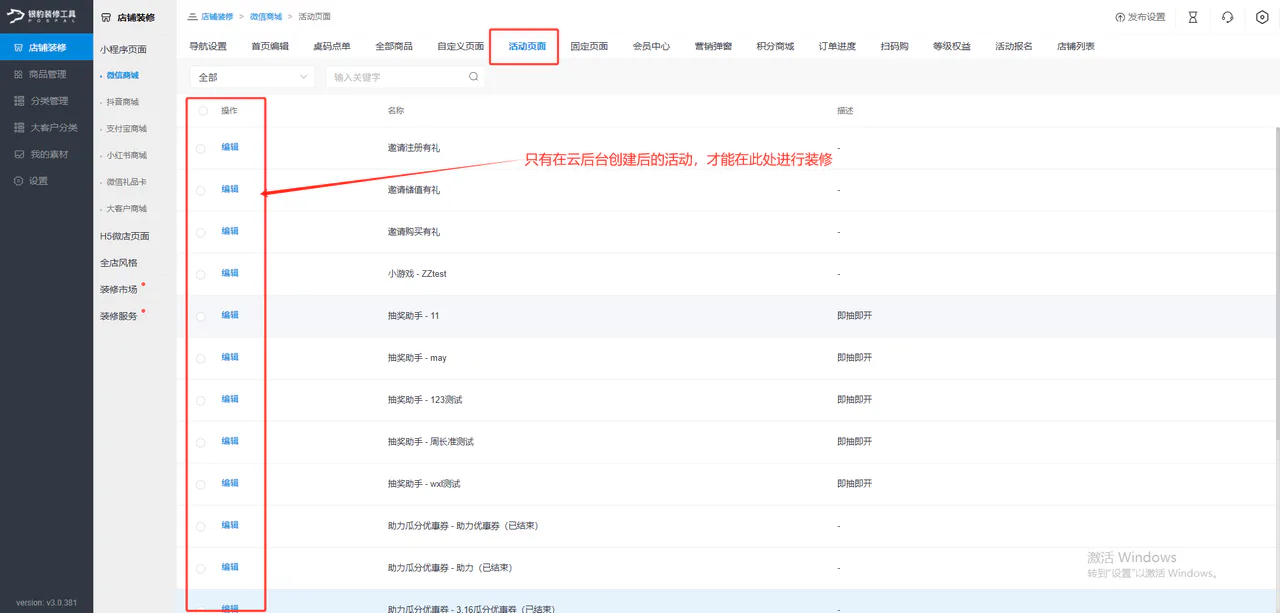
Task: Select 抖音商城 in submenu
Action: point(123,102)
